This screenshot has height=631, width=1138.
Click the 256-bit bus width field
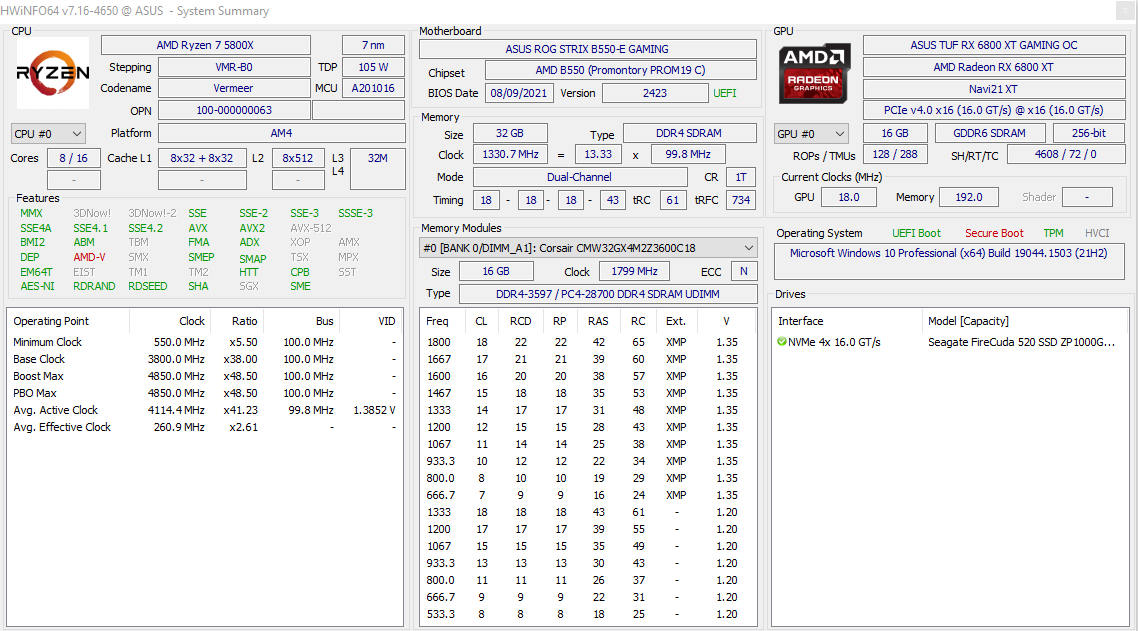tap(1089, 134)
